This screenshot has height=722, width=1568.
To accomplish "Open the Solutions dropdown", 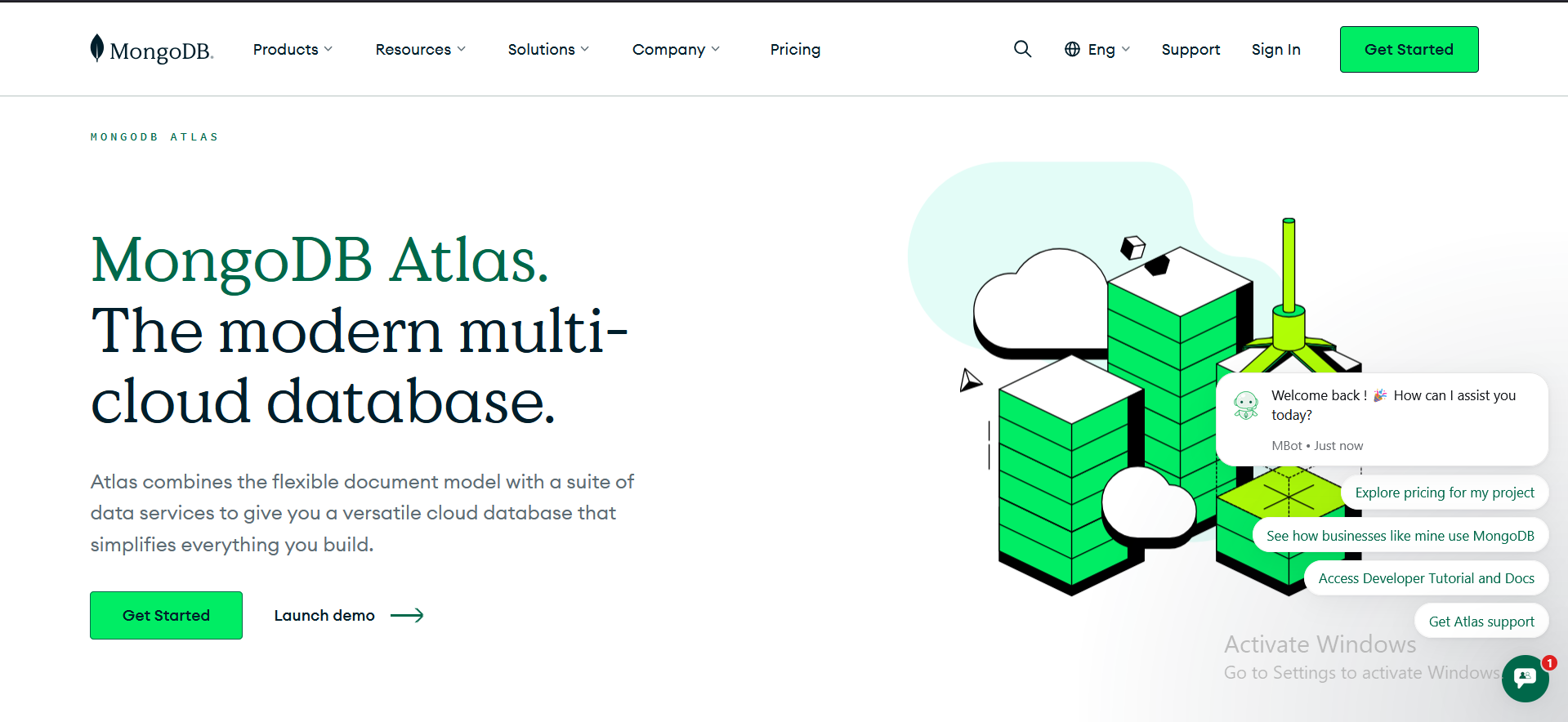I will tap(547, 50).
